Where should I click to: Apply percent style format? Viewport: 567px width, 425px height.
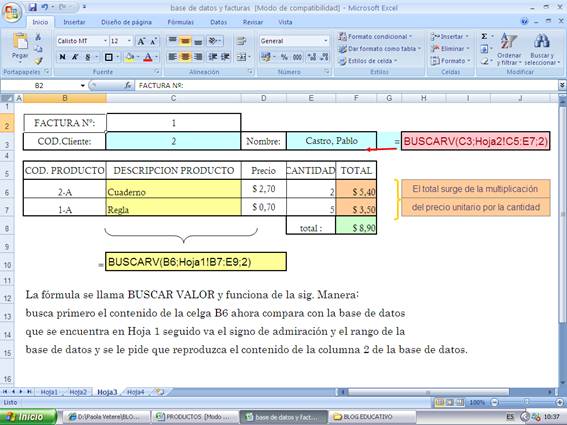(284, 57)
